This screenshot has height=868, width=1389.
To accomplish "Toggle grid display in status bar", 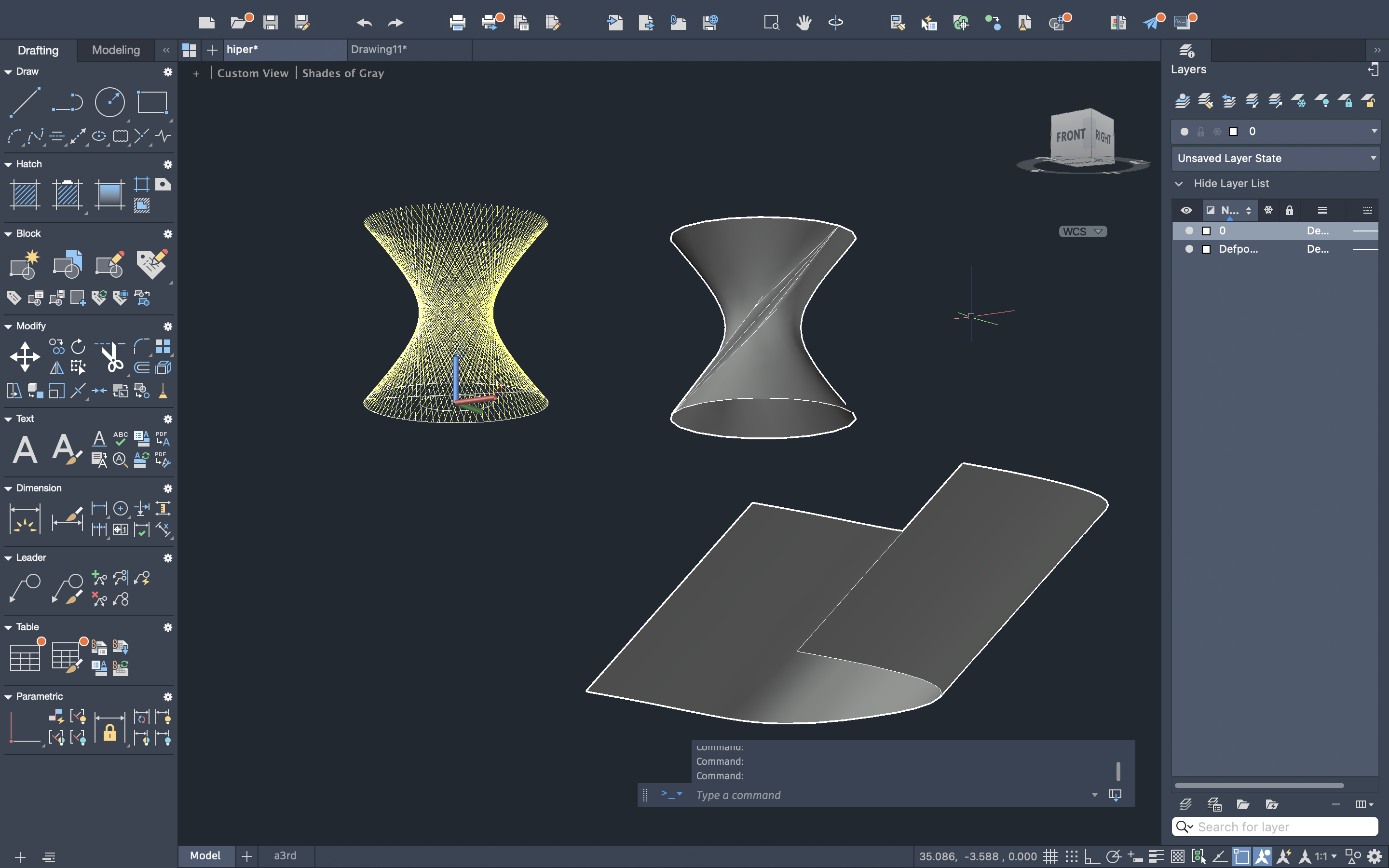I will 1050,856.
